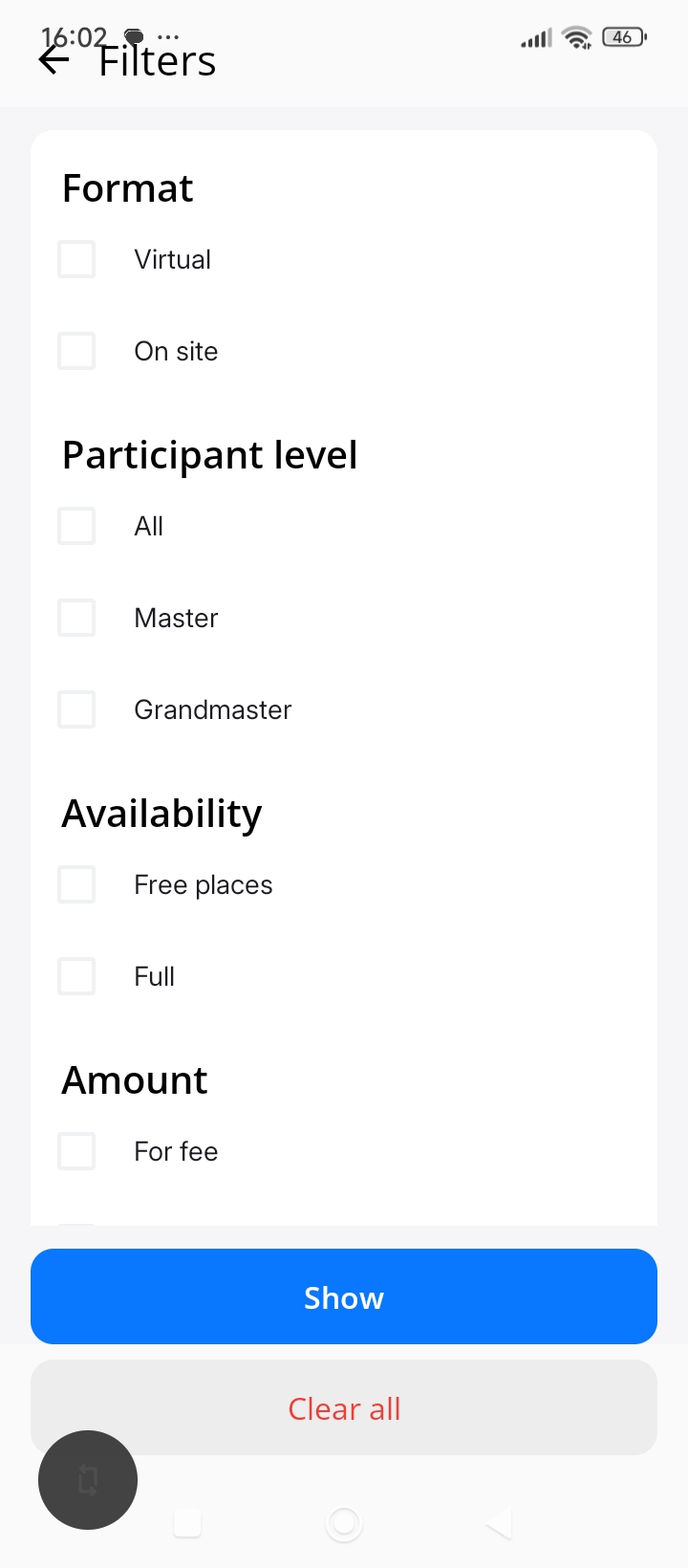Check the Full availability checkbox

76,976
